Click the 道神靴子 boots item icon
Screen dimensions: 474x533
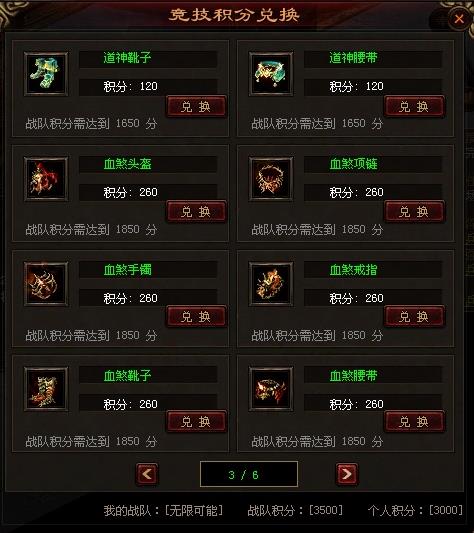(46, 74)
